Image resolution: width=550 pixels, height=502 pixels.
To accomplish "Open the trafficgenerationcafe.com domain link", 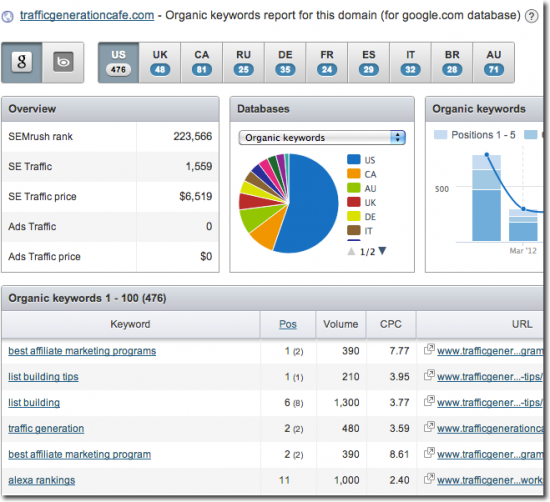I will (x=87, y=15).
